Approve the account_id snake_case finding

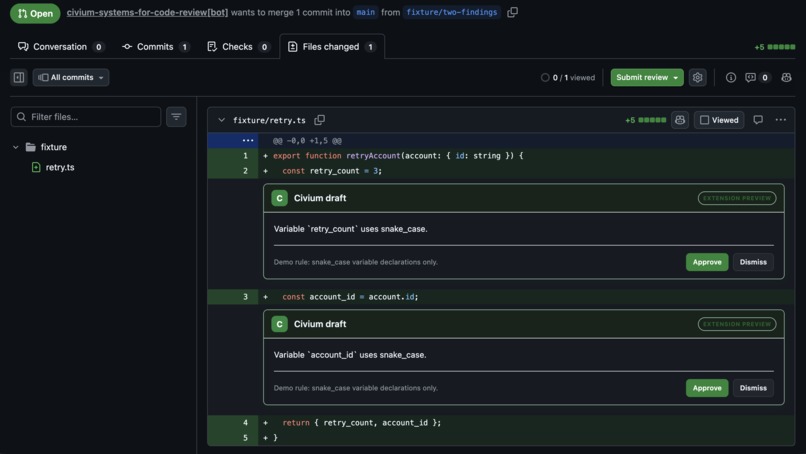[x=707, y=388]
